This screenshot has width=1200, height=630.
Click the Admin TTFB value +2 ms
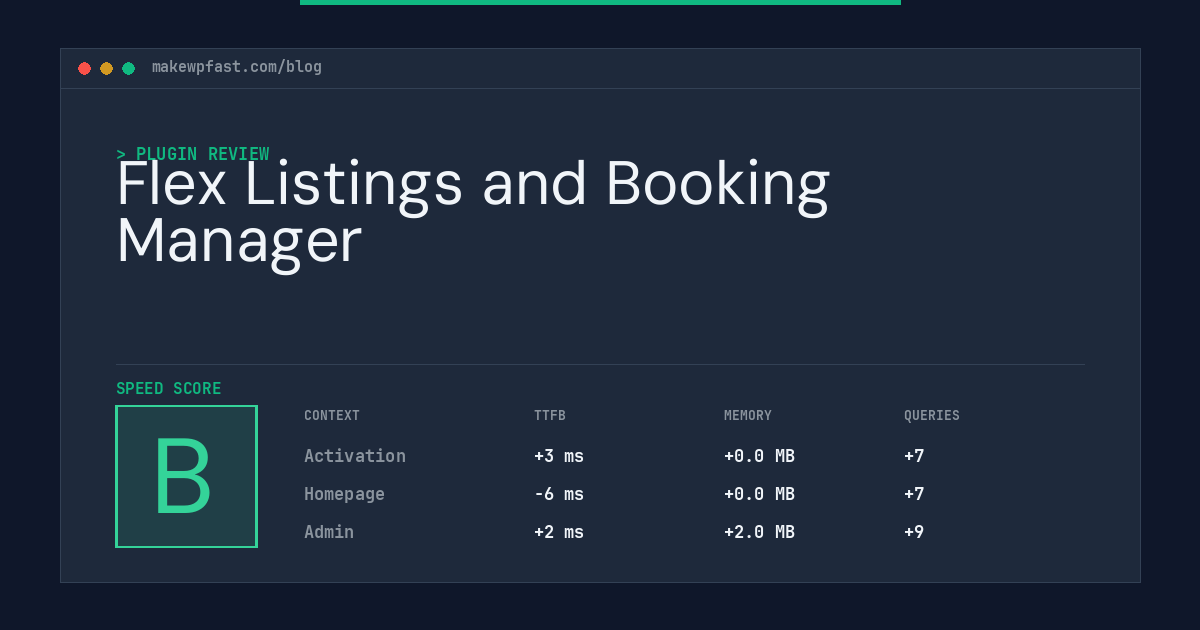(559, 532)
